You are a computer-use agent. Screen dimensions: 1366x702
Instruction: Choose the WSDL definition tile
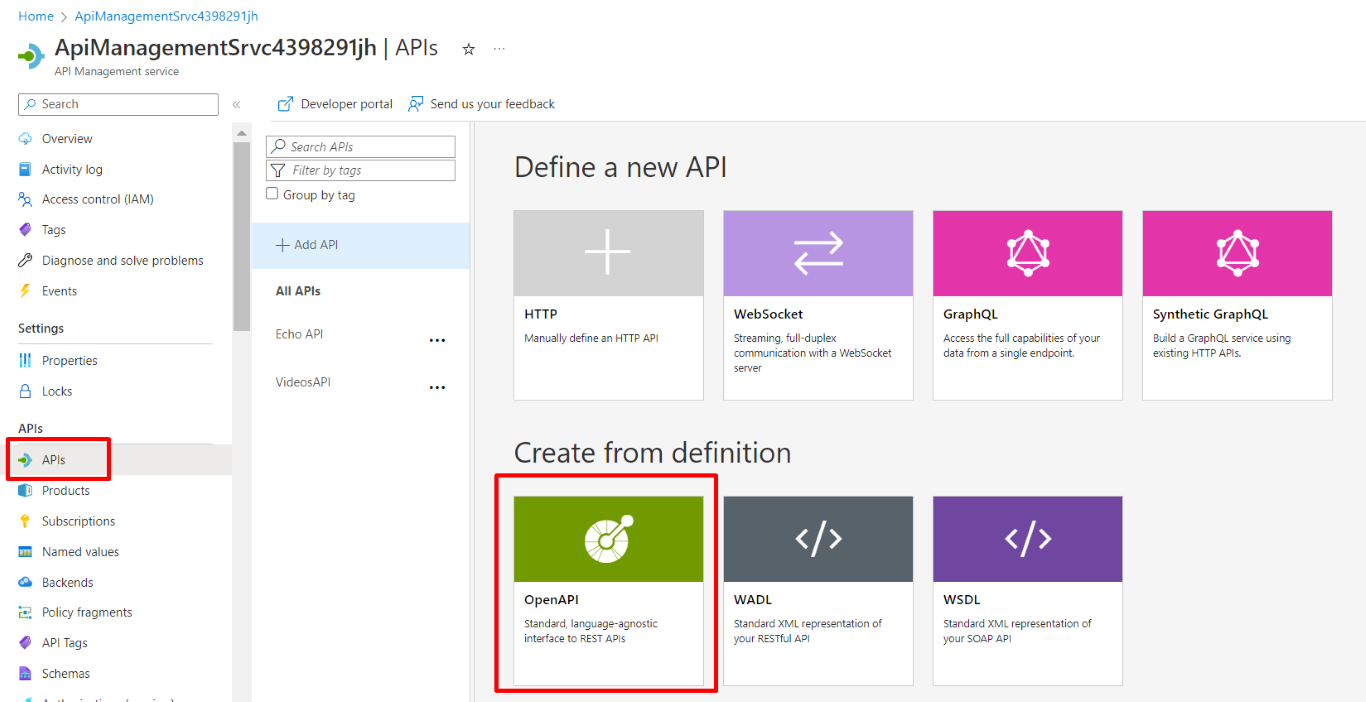(x=1027, y=591)
